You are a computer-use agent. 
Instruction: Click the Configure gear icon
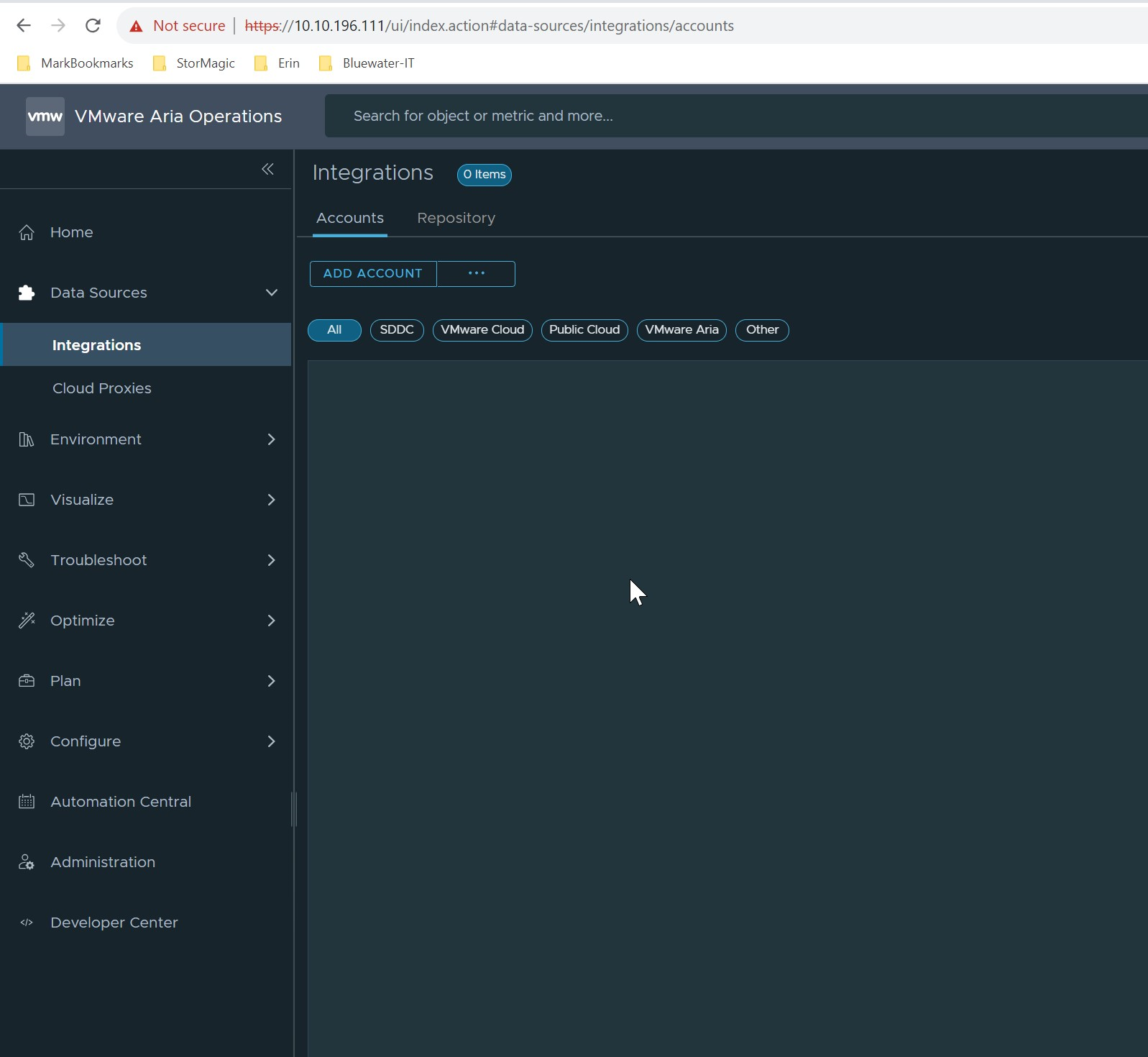click(27, 741)
